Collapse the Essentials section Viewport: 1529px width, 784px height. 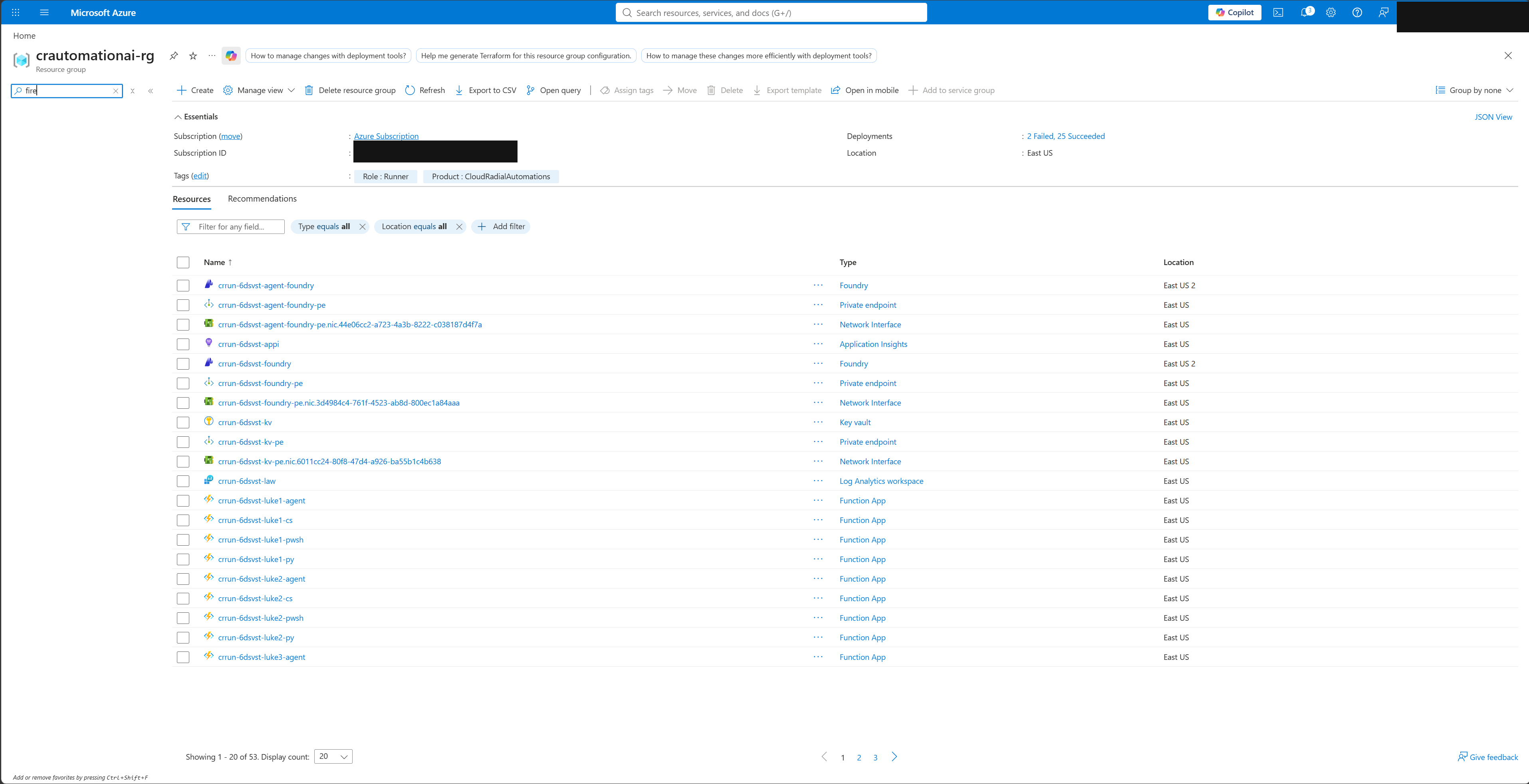tap(196, 117)
